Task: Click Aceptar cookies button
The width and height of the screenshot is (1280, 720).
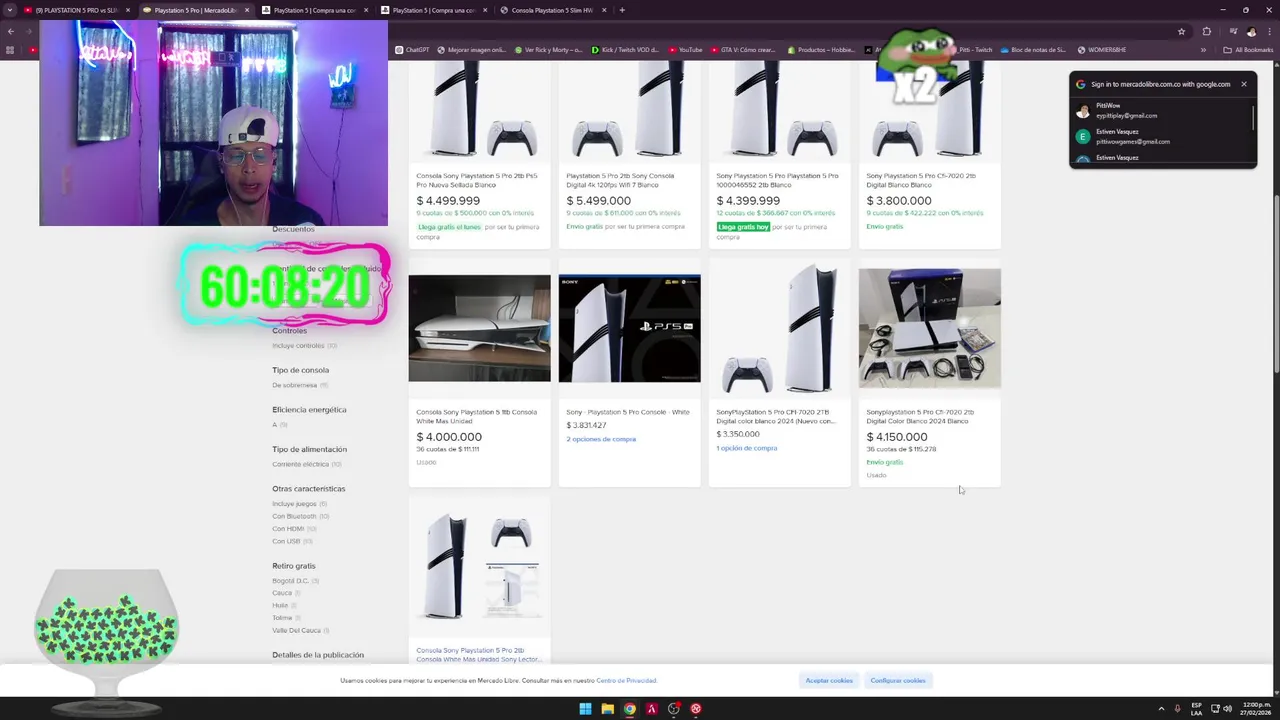Action: point(829,680)
